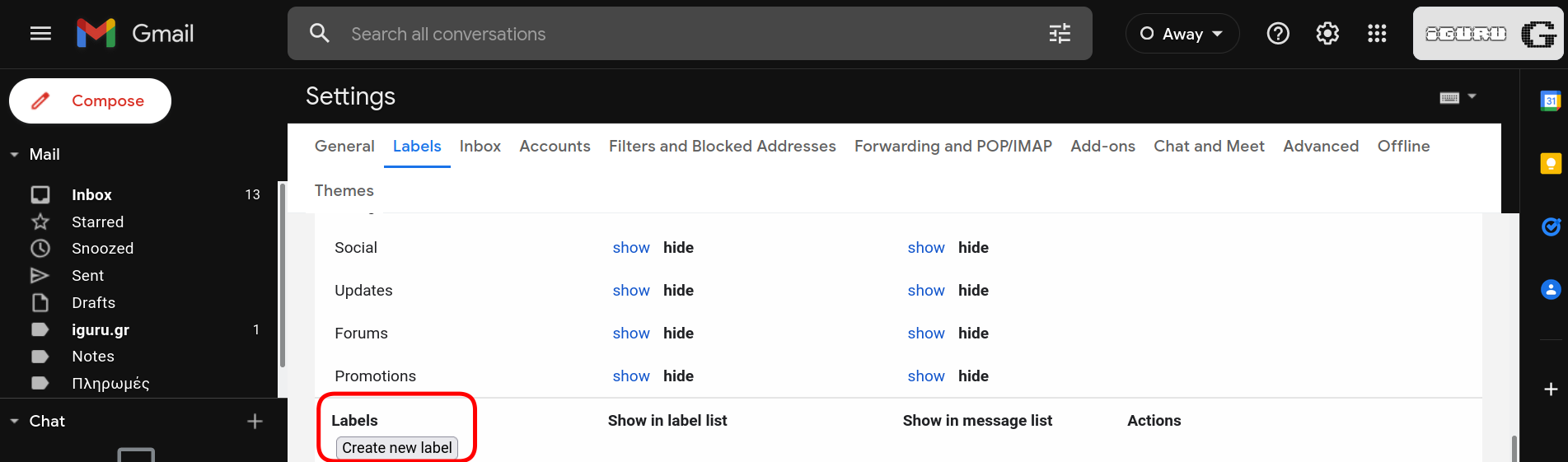Show search options filter icon

(x=1060, y=34)
